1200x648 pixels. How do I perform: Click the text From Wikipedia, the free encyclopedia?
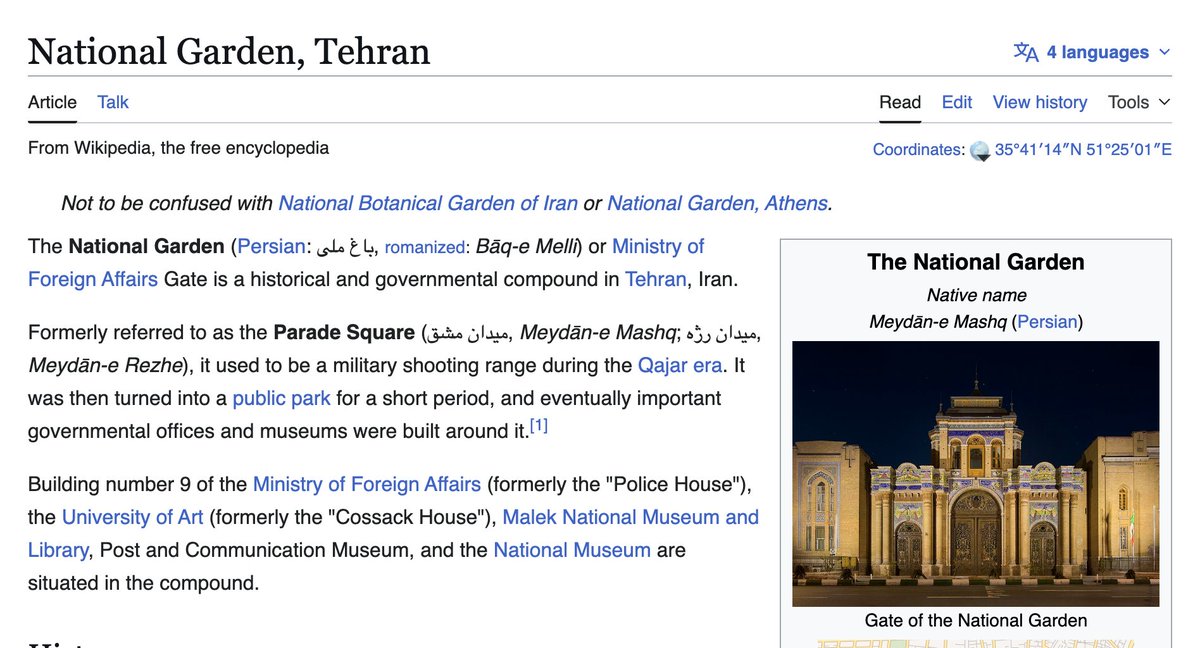point(178,148)
